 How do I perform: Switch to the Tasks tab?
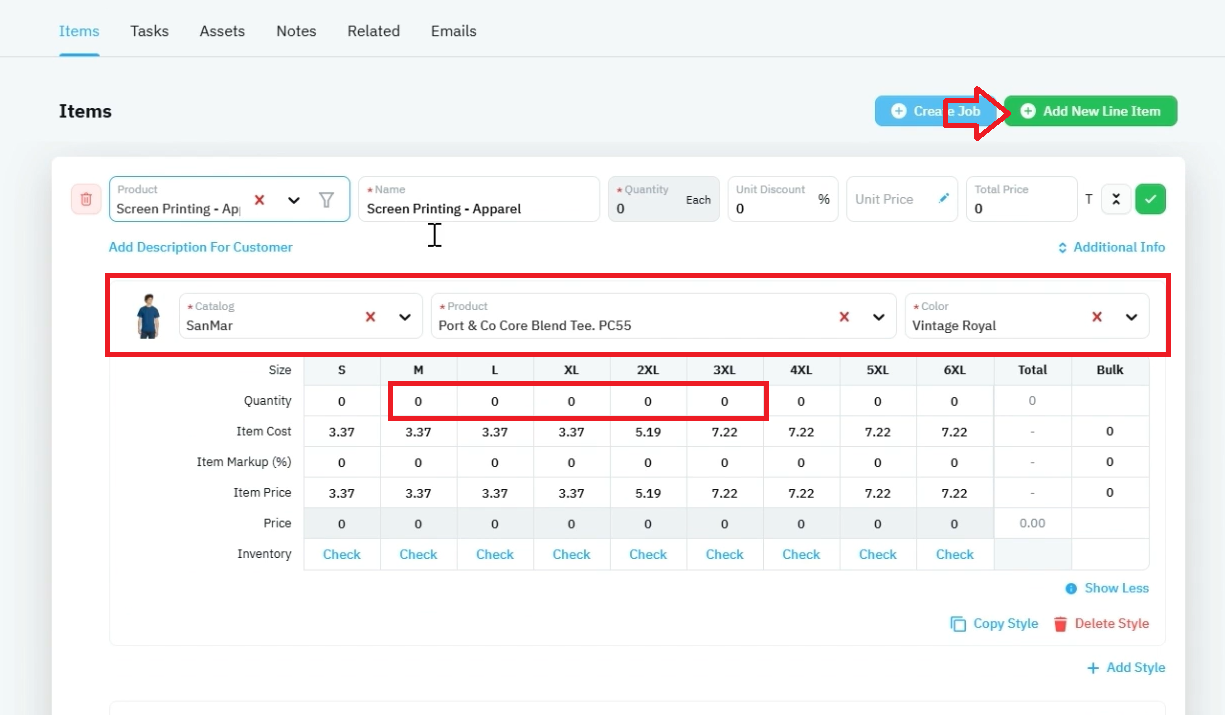click(149, 31)
